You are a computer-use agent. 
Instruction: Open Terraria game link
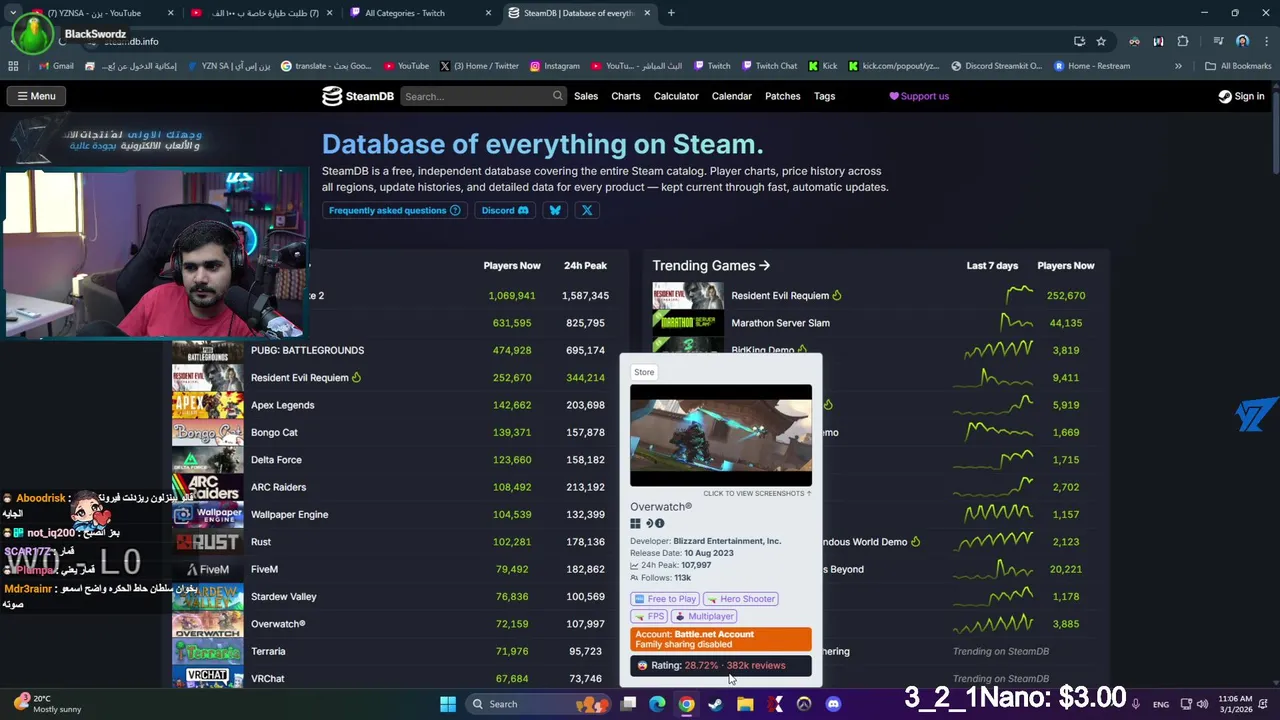[268, 651]
